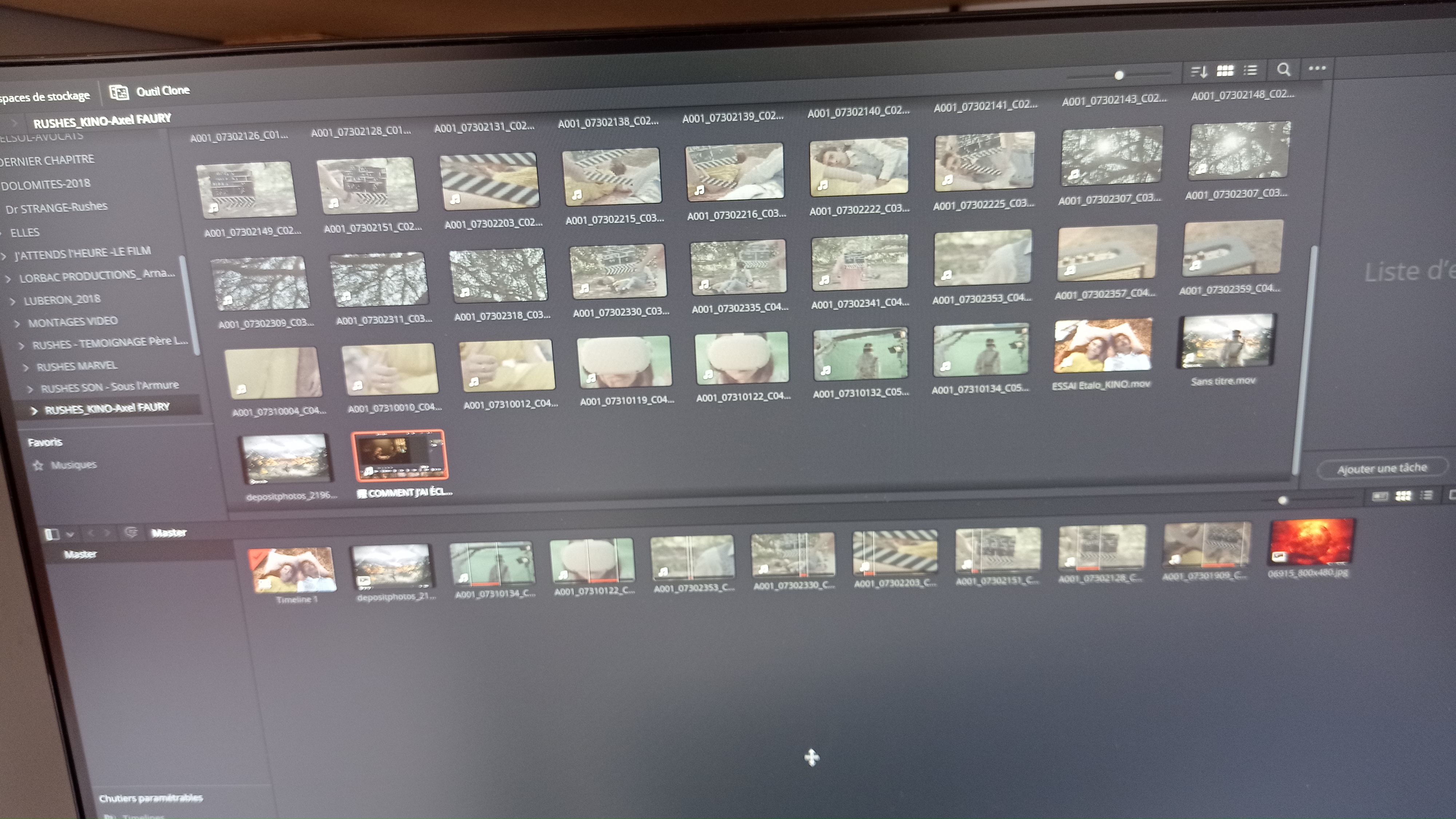Switch media pool to thumbnail view
The width and height of the screenshot is (1456, 819).
[x=1404, y=496]
